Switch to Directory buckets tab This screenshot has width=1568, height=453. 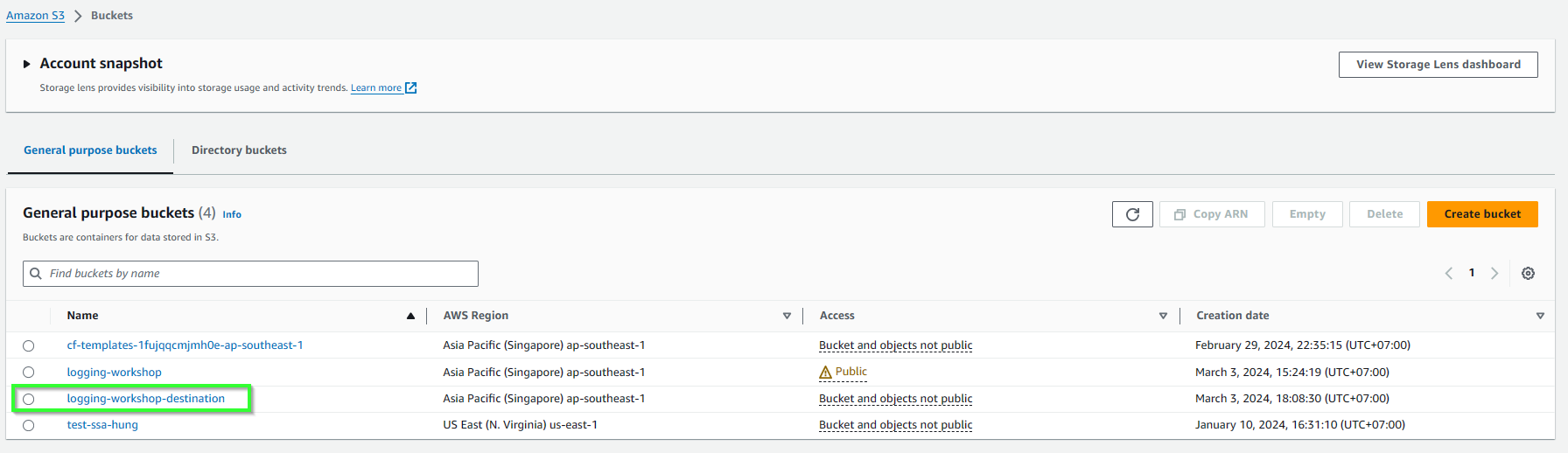(x=239, y=150)
